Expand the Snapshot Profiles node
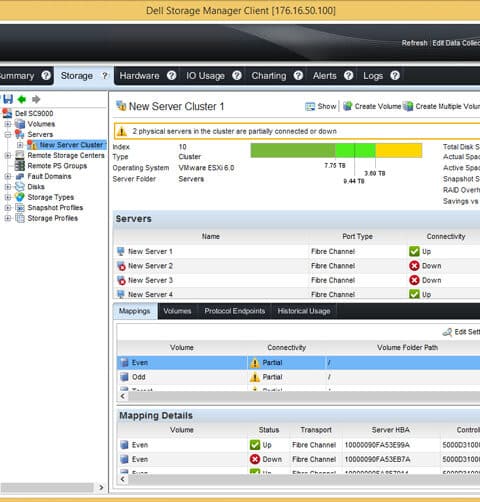Viewport: 480px width, 502px height. point(8,208)
